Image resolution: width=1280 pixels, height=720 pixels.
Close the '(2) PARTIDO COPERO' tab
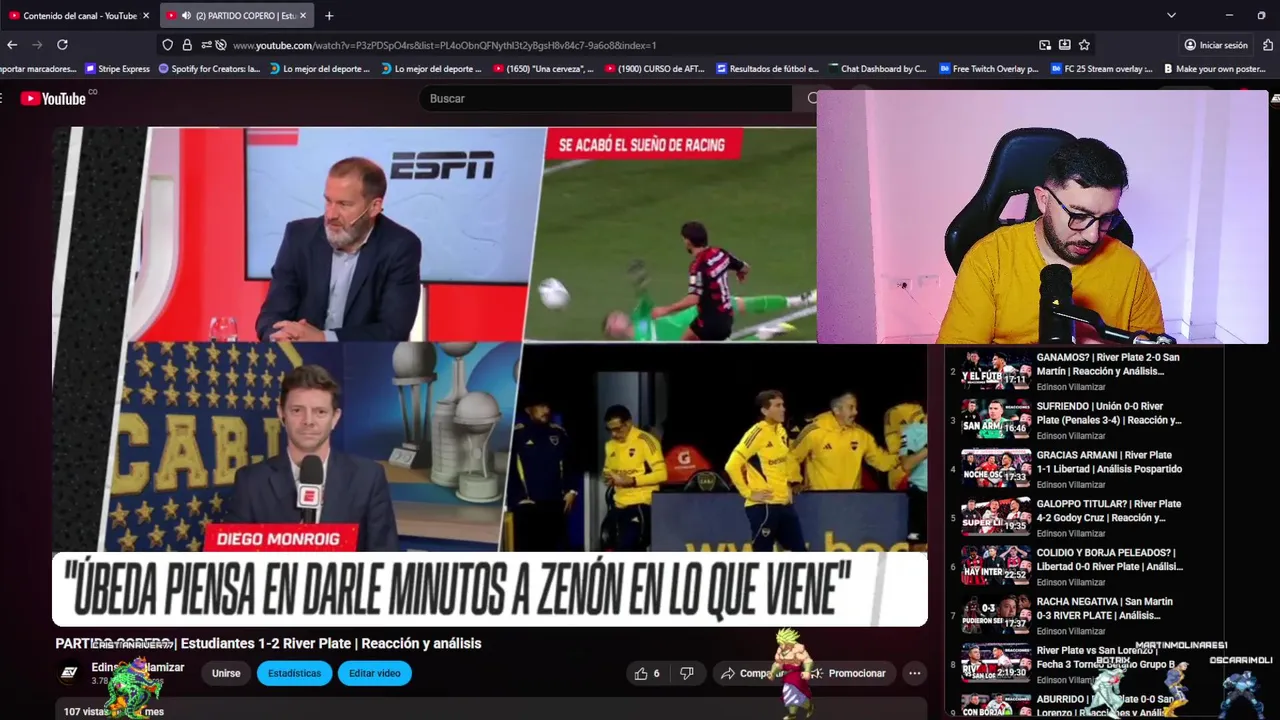point(303,15)
